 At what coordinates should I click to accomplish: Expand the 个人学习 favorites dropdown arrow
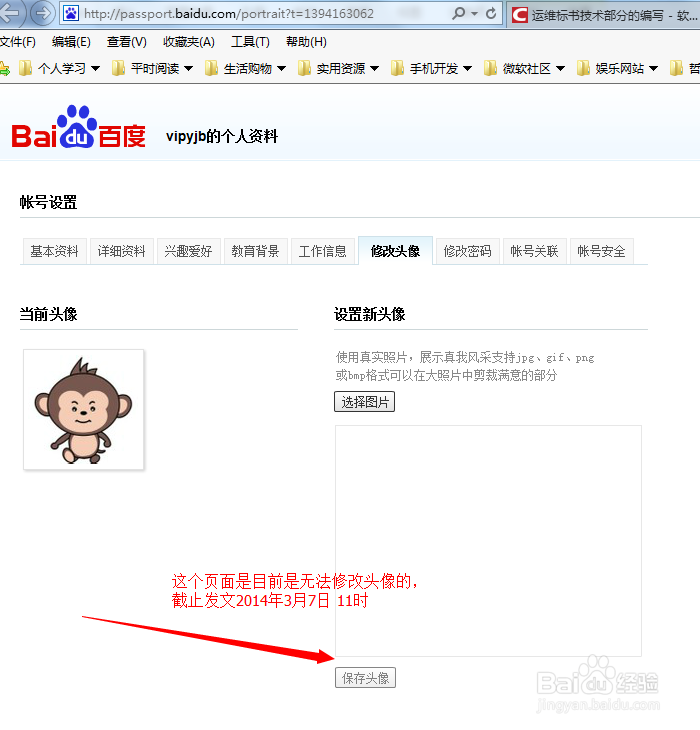point(95,69)
